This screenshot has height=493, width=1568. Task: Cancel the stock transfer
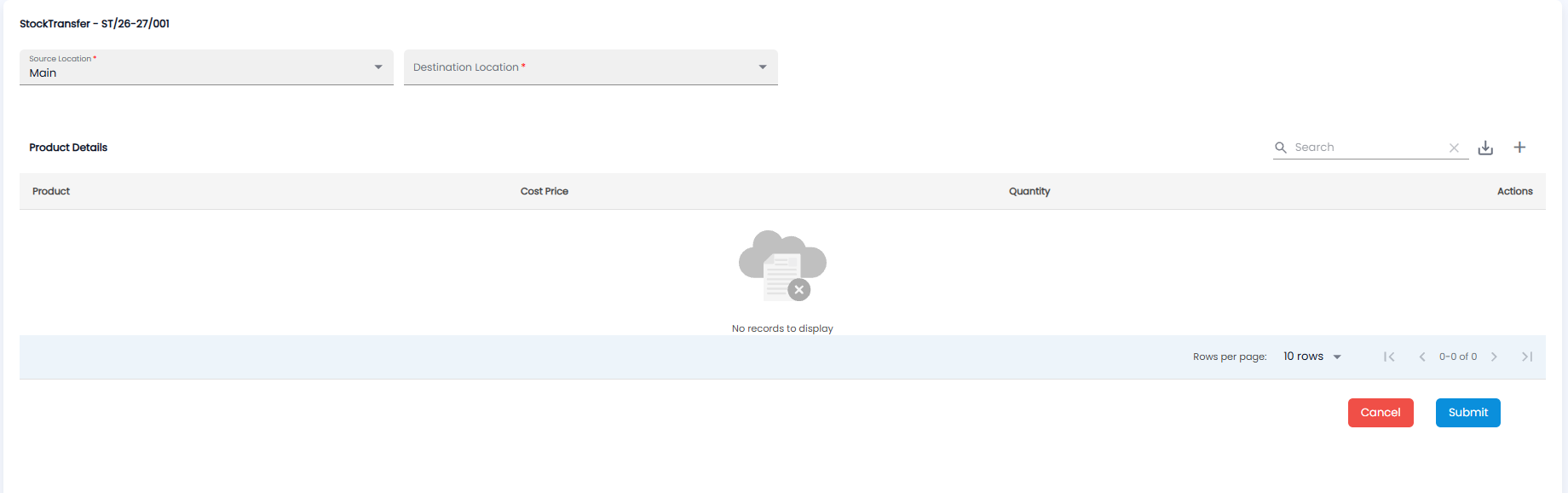click(x=1381, y=413)
